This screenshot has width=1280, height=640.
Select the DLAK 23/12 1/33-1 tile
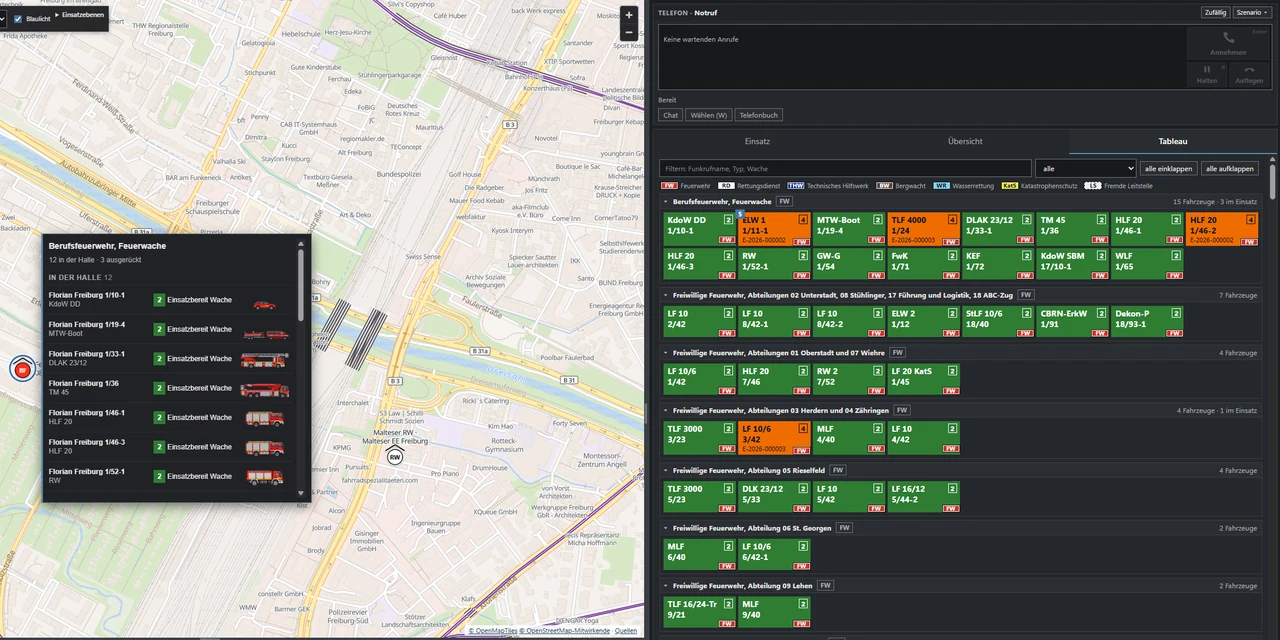999,229
